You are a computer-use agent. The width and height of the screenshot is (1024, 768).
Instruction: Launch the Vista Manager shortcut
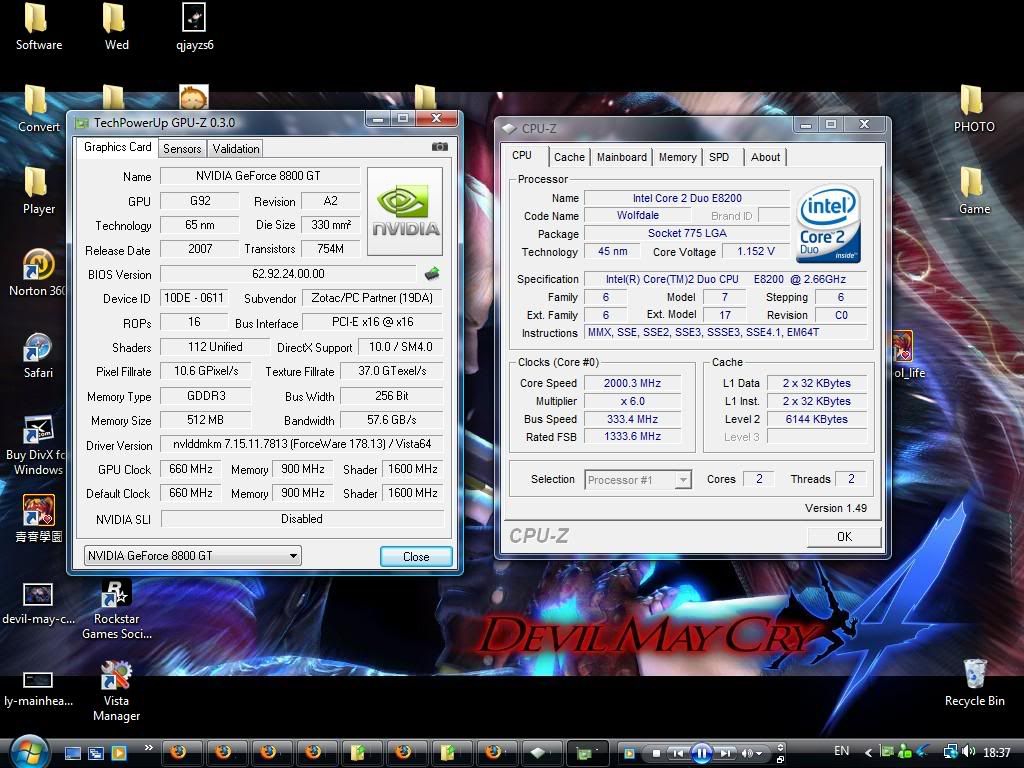tap(116, 692)
